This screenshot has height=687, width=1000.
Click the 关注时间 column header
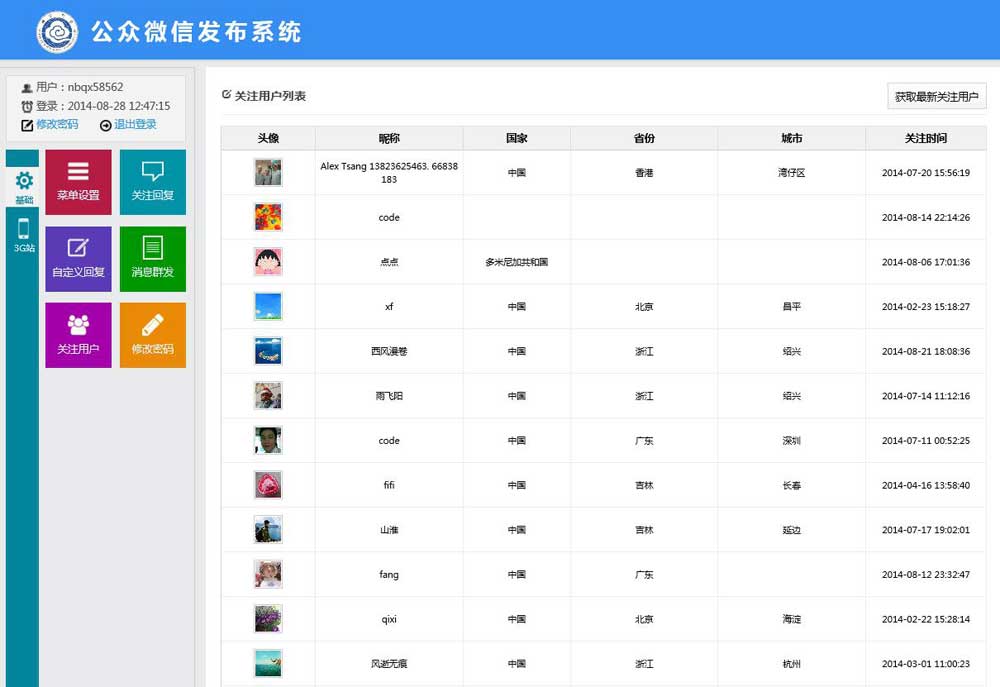tap(925, 138)
